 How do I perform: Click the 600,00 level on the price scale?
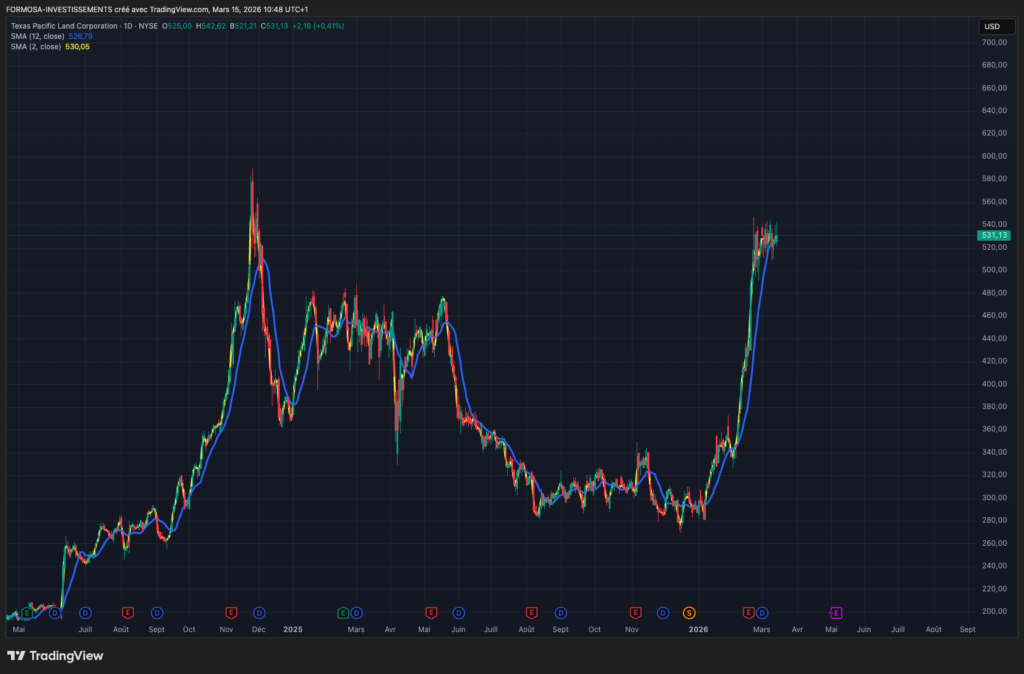(994, 156)
